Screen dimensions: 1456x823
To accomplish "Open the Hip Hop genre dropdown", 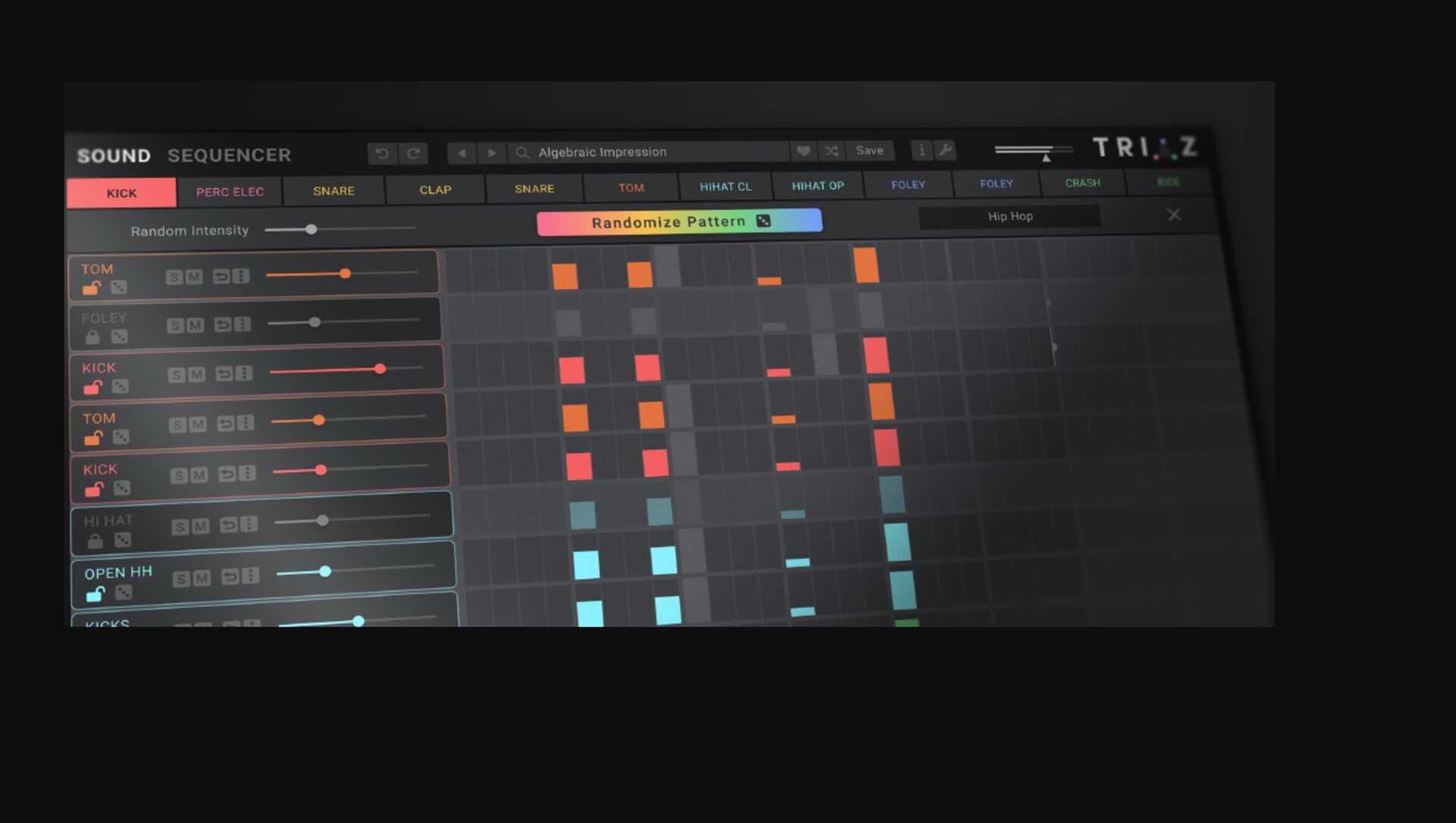I will tap(1009, 216).
